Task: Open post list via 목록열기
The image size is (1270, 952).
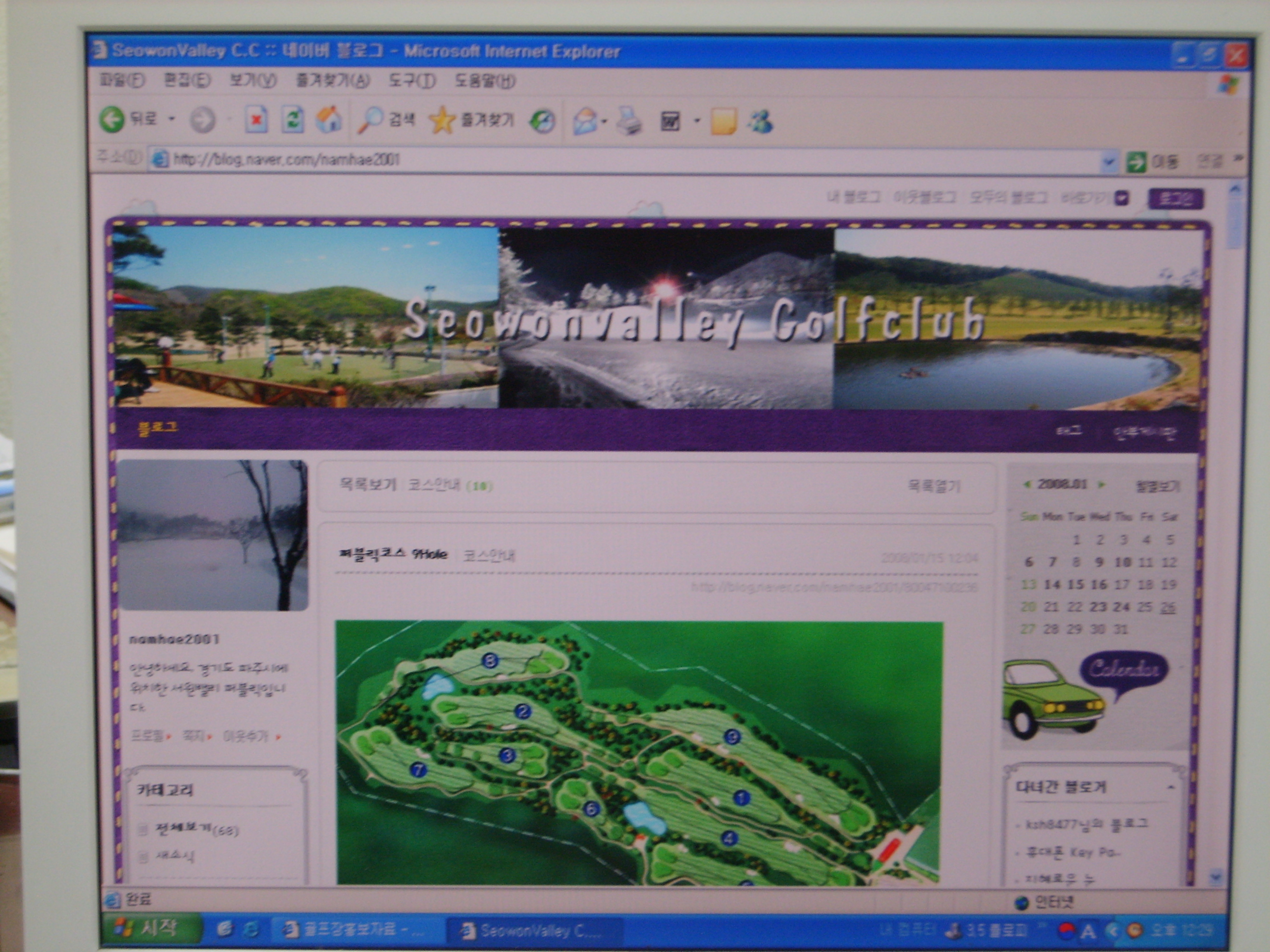Action: pyautogui.click(x=933, y=486)
